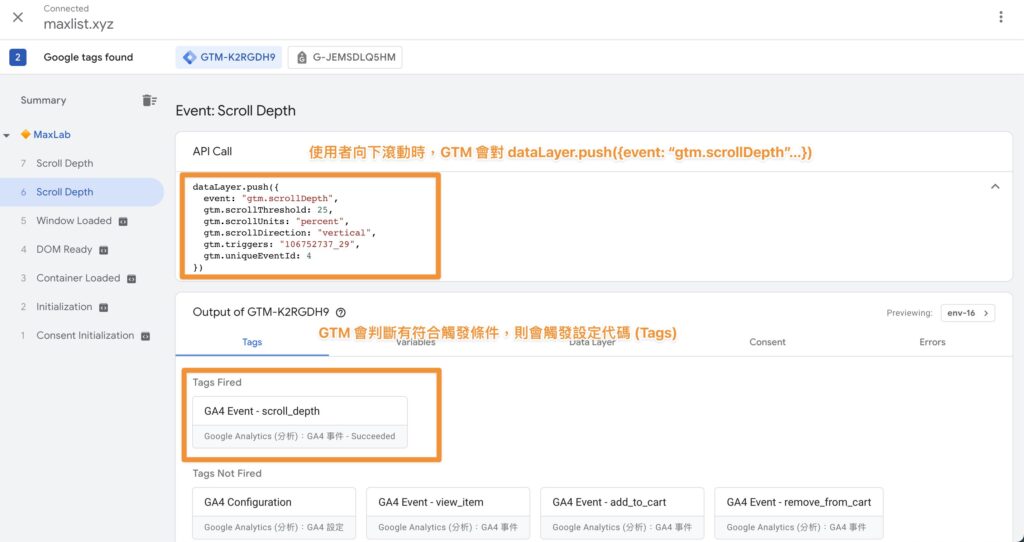
Task: Click the help icon next to Output of GTM-K2RGDH9
Action: [340, 313]
